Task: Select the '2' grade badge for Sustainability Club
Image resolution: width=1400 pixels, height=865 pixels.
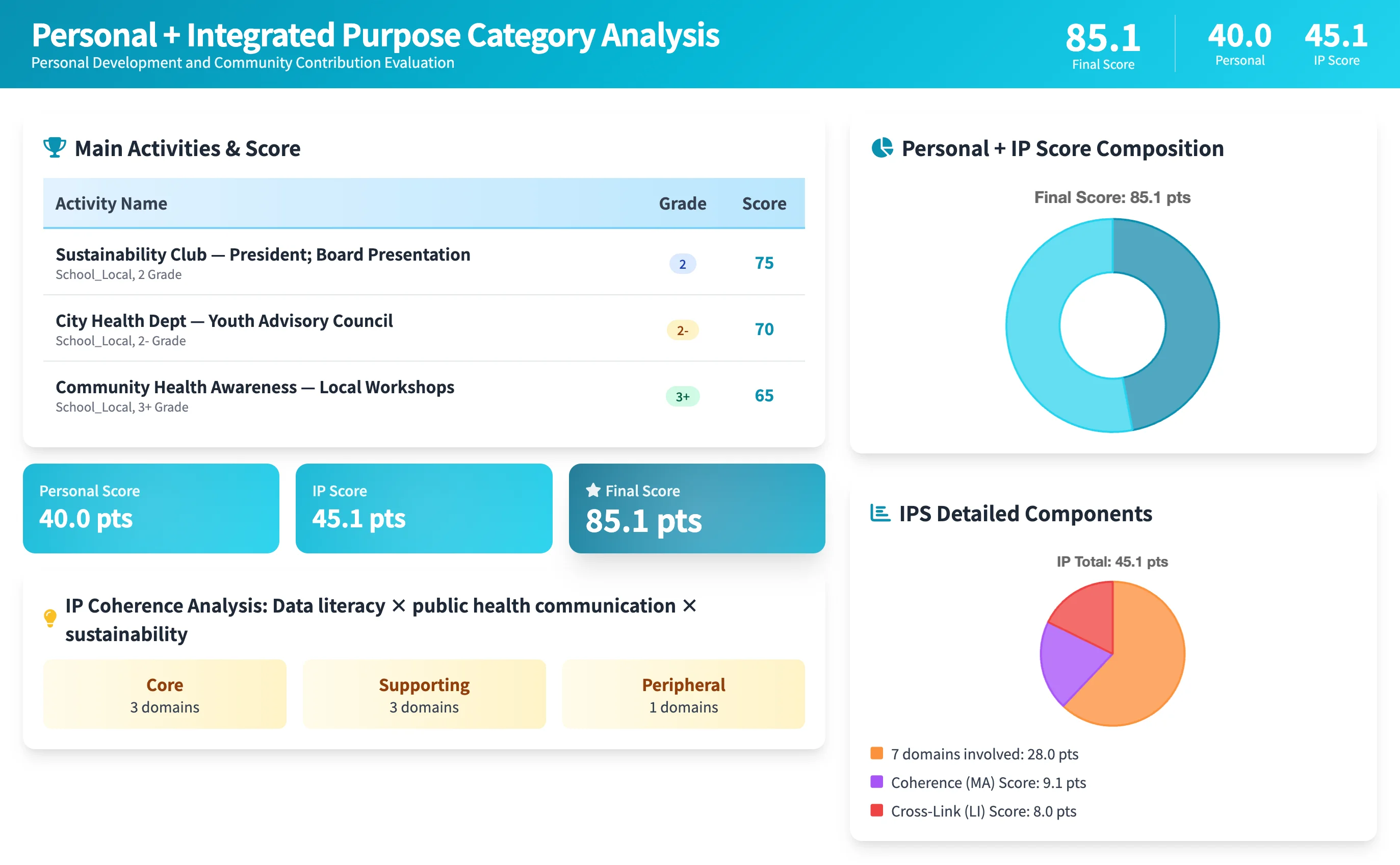Action: (x=682, y=264)
